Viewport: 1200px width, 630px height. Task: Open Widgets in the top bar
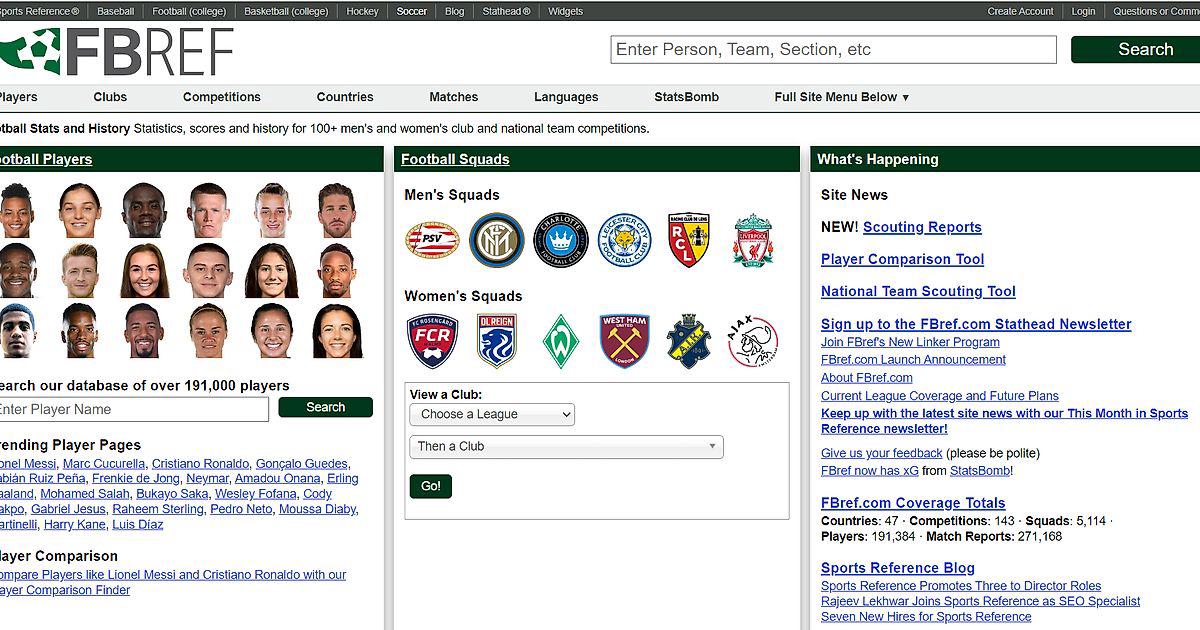[566, 11]
